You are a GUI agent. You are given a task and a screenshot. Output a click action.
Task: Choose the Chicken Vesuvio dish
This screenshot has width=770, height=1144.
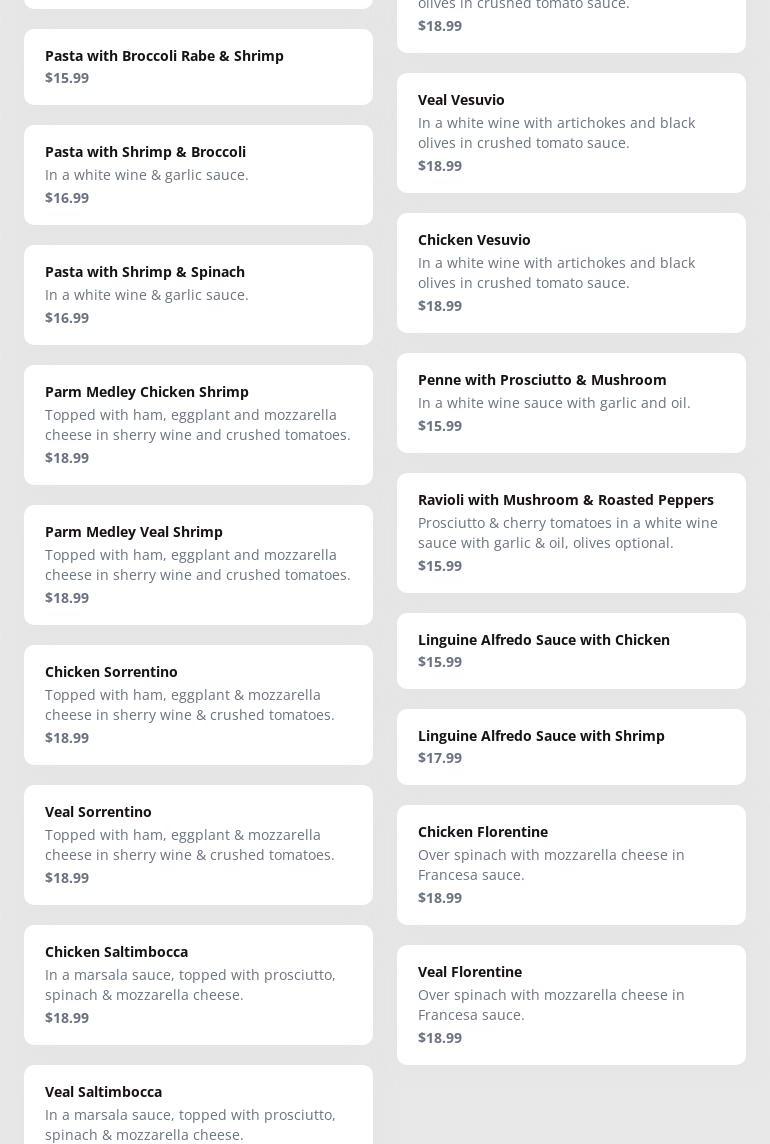[571, 272]
